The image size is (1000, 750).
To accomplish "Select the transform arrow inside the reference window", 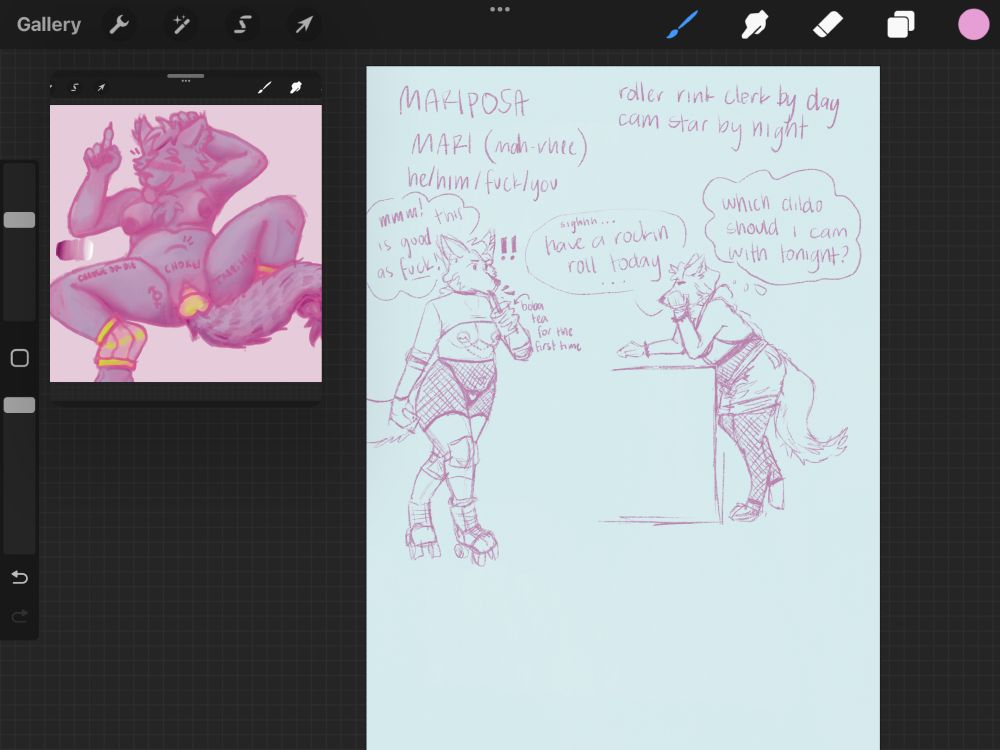I will pyautogui.click(x=101, y=88).
